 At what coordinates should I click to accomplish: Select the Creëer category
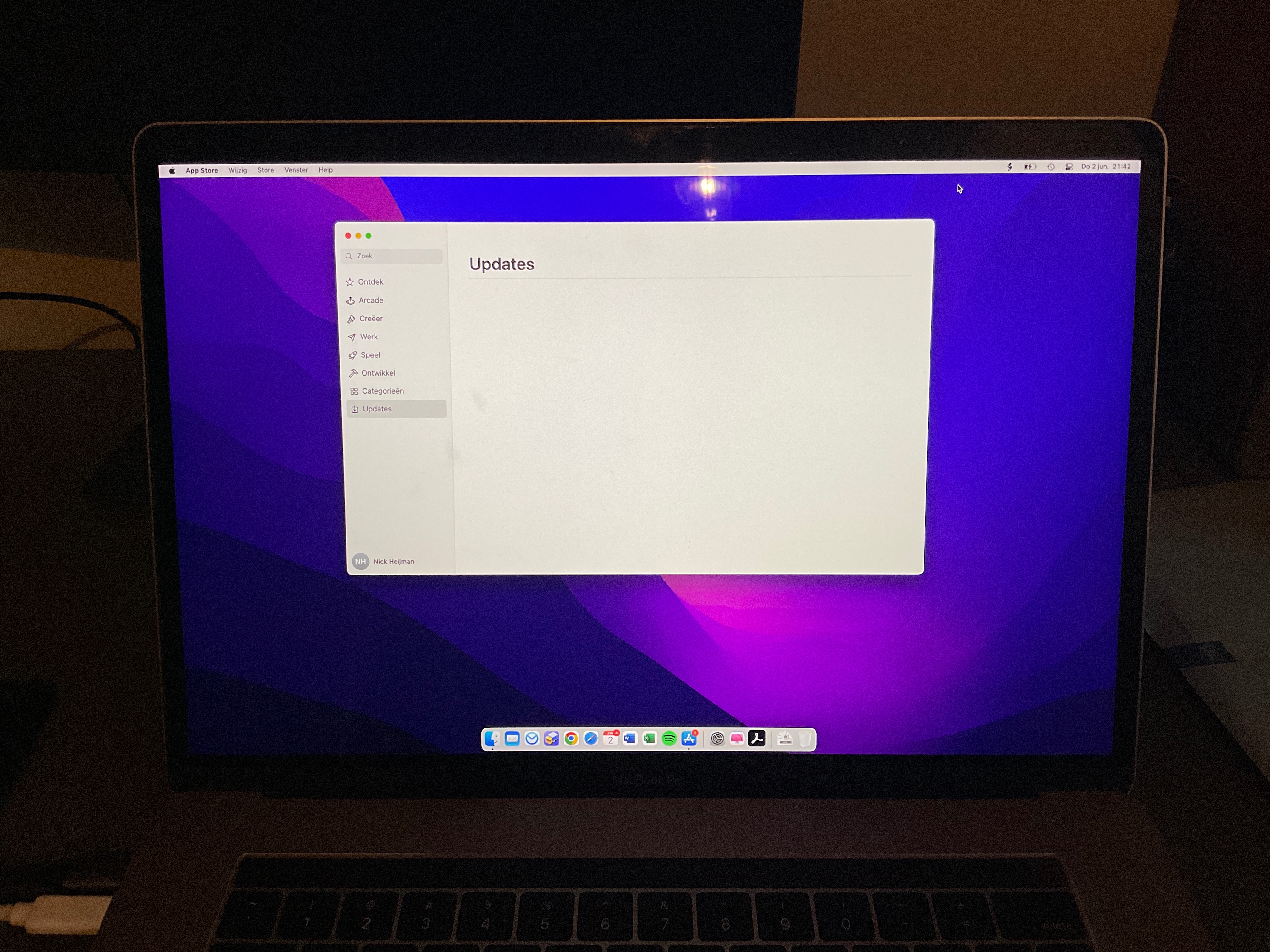click(x=371, y=319)
